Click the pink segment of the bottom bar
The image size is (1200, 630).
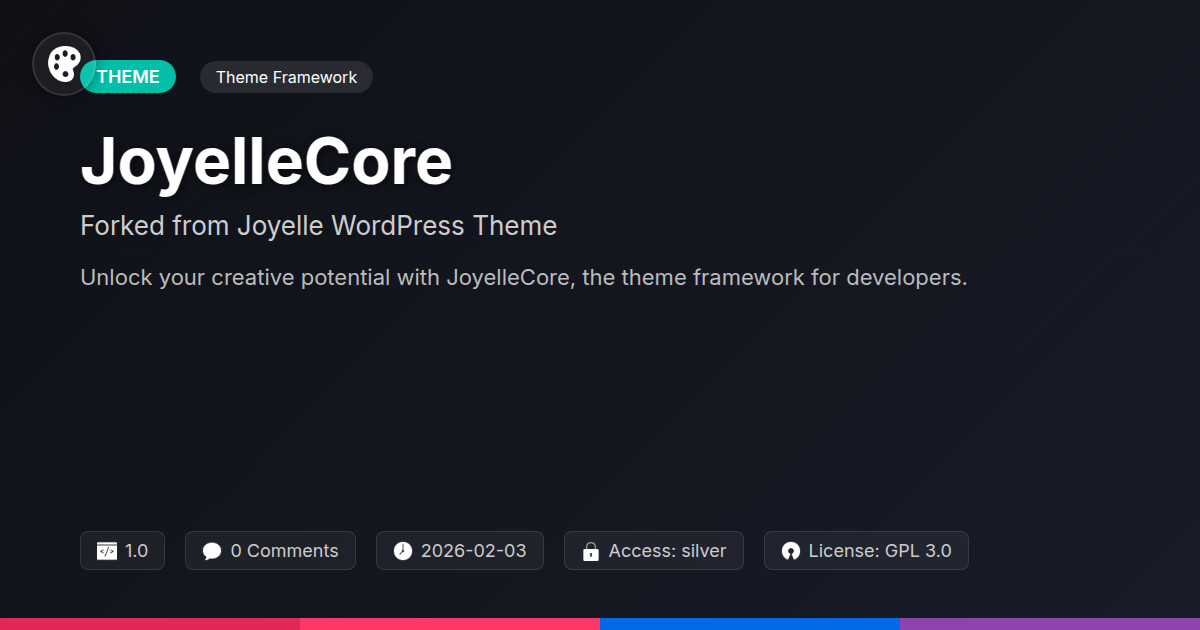point(450,623)
